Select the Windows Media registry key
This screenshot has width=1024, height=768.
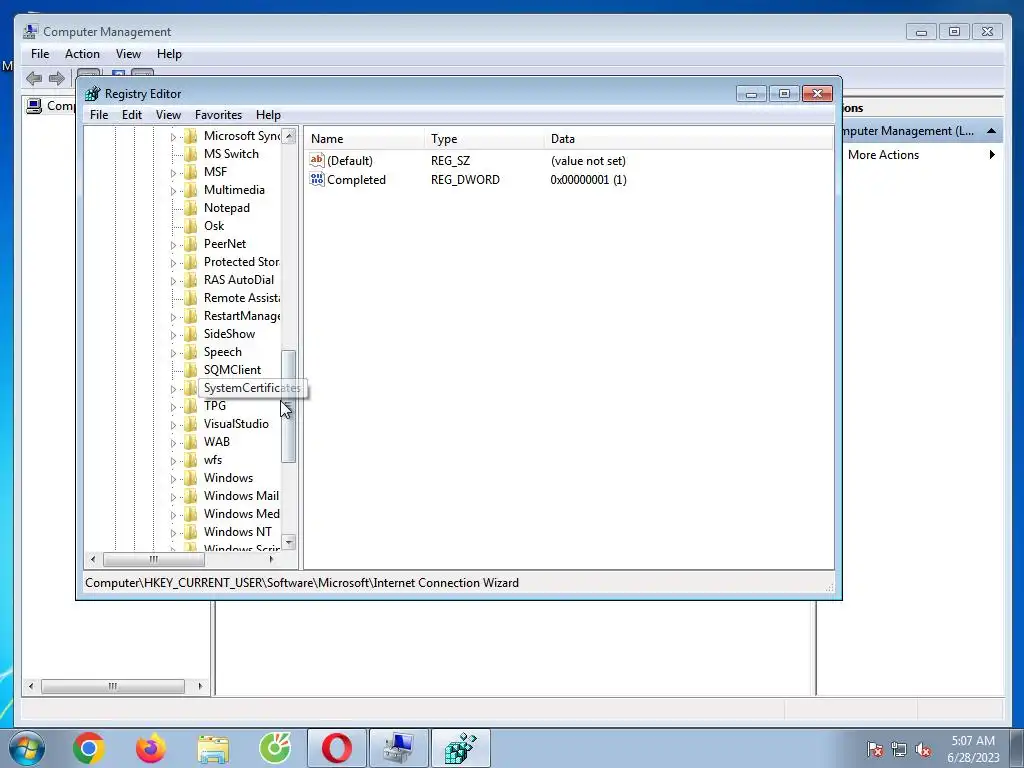click(242, 514)
